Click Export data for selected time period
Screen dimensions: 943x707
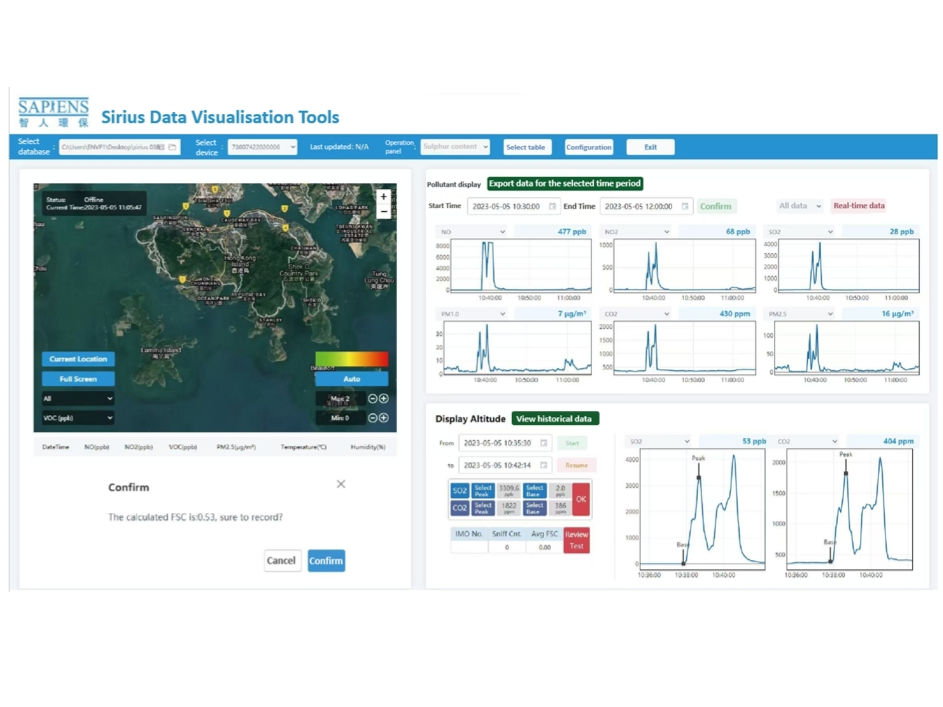pyautogui.click(x=565, y=184)
